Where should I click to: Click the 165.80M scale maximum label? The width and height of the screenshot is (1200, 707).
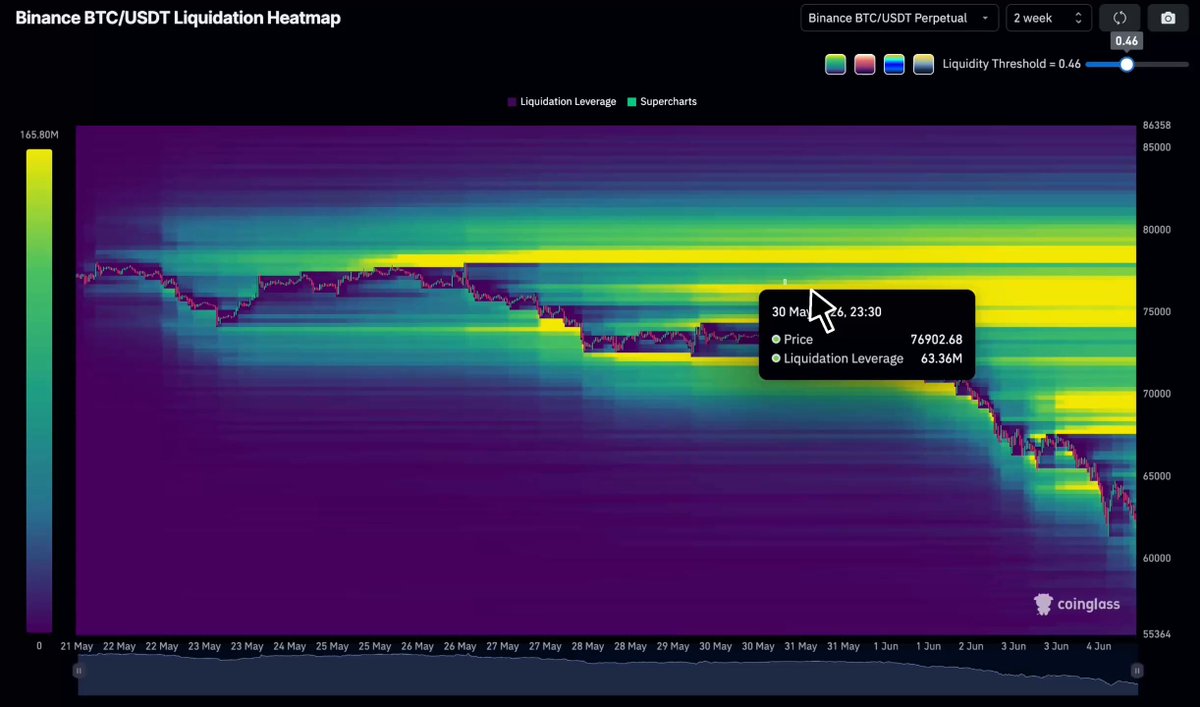pyautogui.click(x=38, y=134)
